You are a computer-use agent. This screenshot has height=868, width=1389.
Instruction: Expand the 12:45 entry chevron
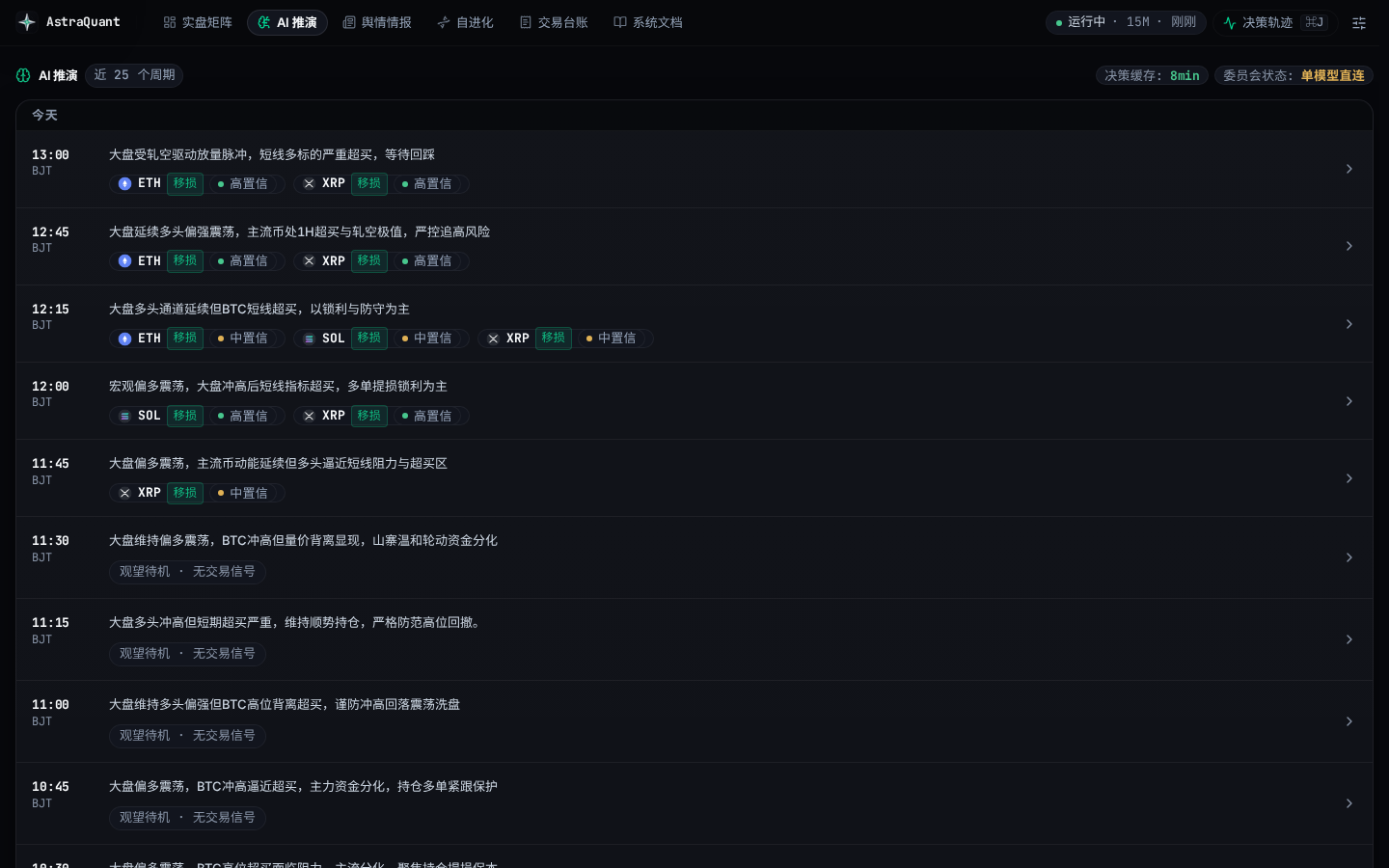pos(1349,246)
